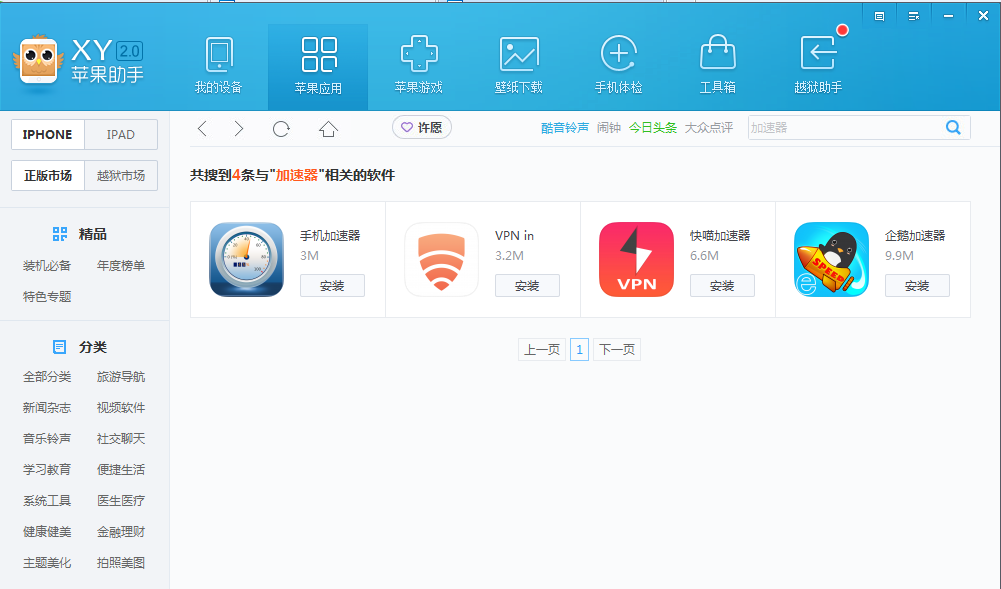Open 快喵加速器 VPN app icon

click(x=636, y=259)
